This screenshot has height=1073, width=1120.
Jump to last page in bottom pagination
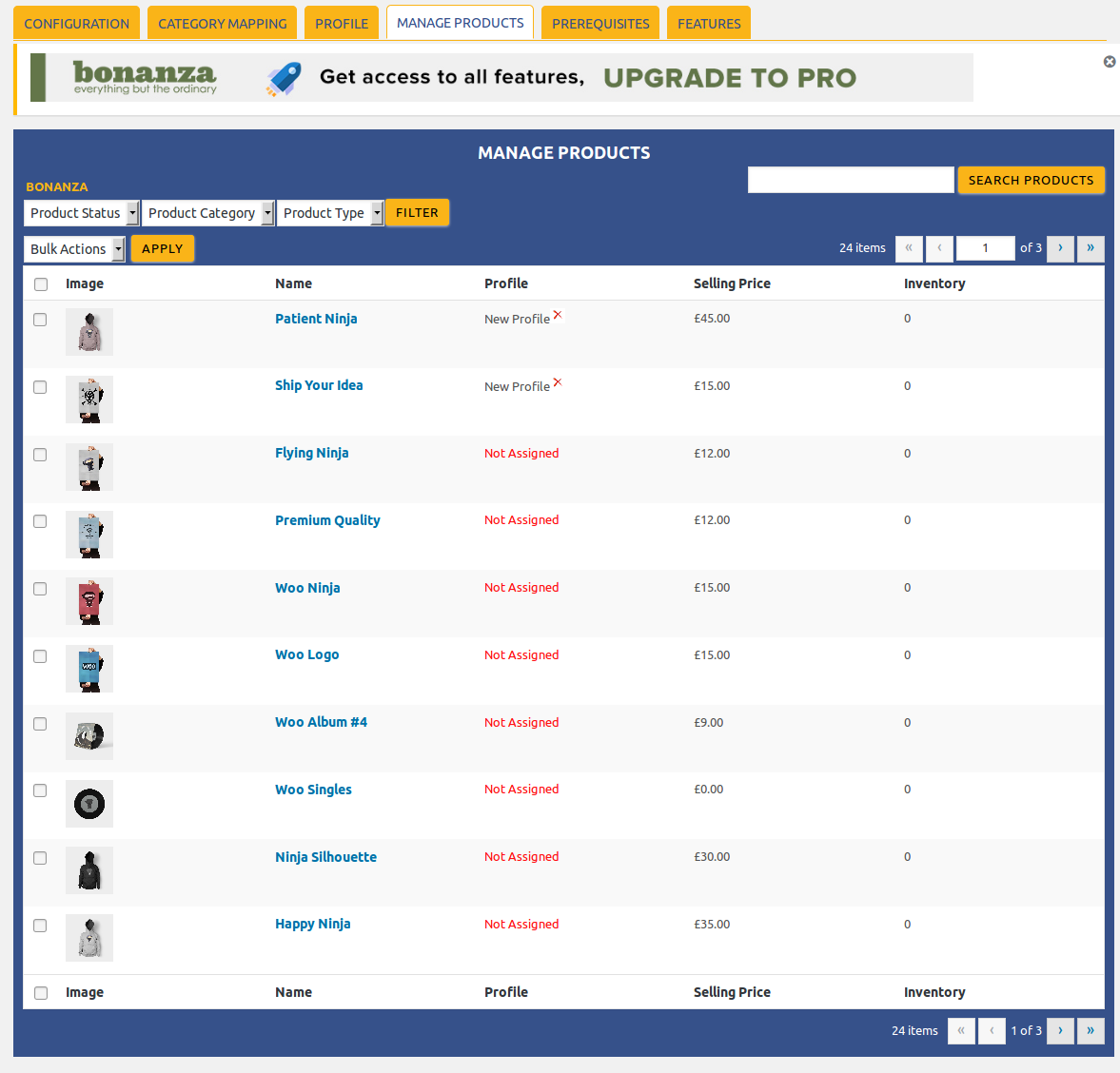pos(1091,1031)
